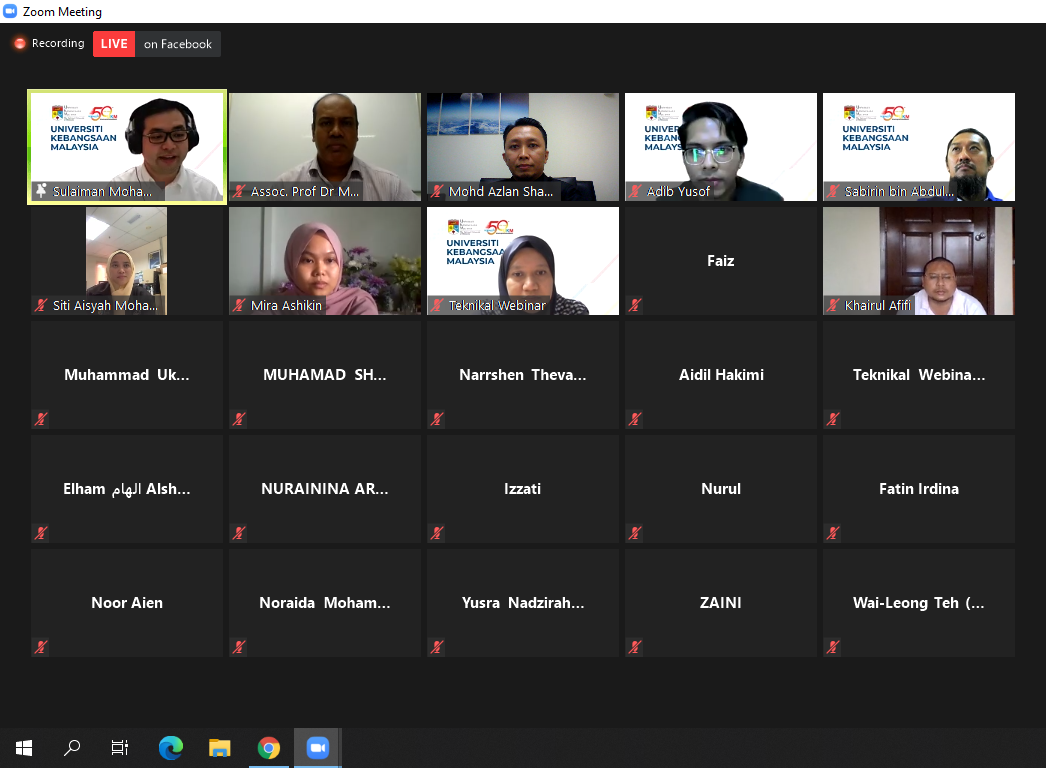Click muted mic icon on ZAINI's tile
1046x768 pixels.
point(636,647)
